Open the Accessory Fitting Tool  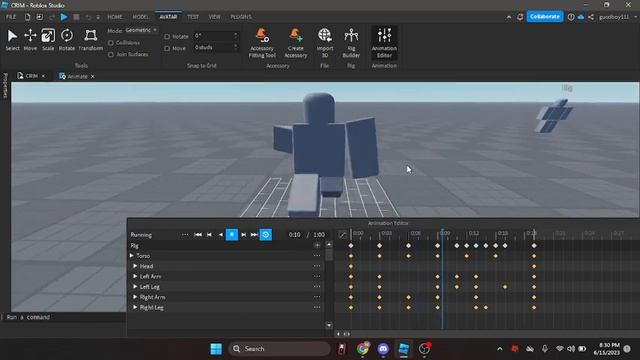click(262, 43)
